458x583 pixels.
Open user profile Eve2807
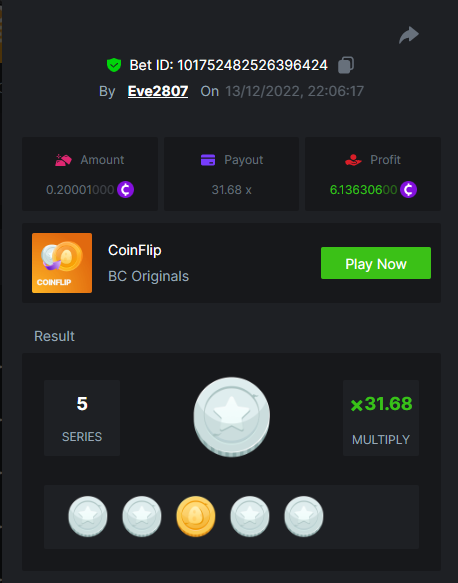pyautogui.click(x=158, y=91)
